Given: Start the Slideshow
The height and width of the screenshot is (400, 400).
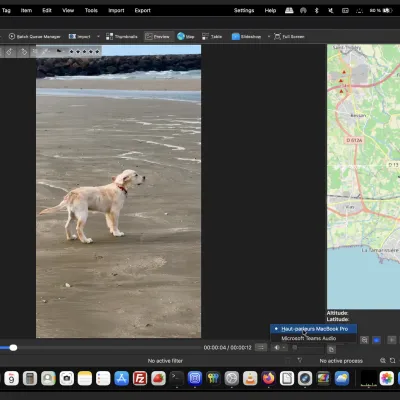Looking at the screenshot, I should 246,37.
